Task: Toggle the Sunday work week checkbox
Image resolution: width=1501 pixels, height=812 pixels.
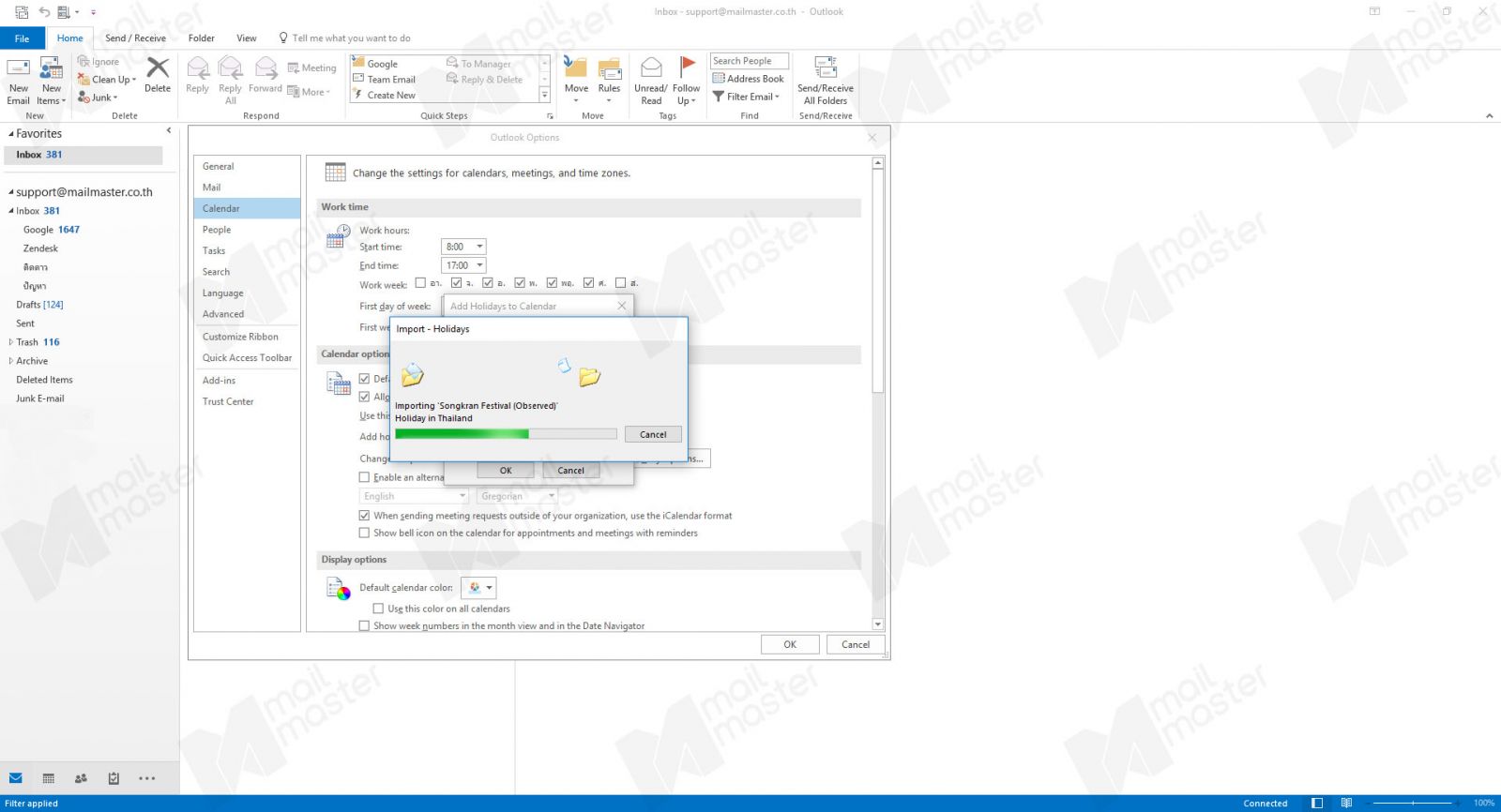Action: [x=420, y=282]
